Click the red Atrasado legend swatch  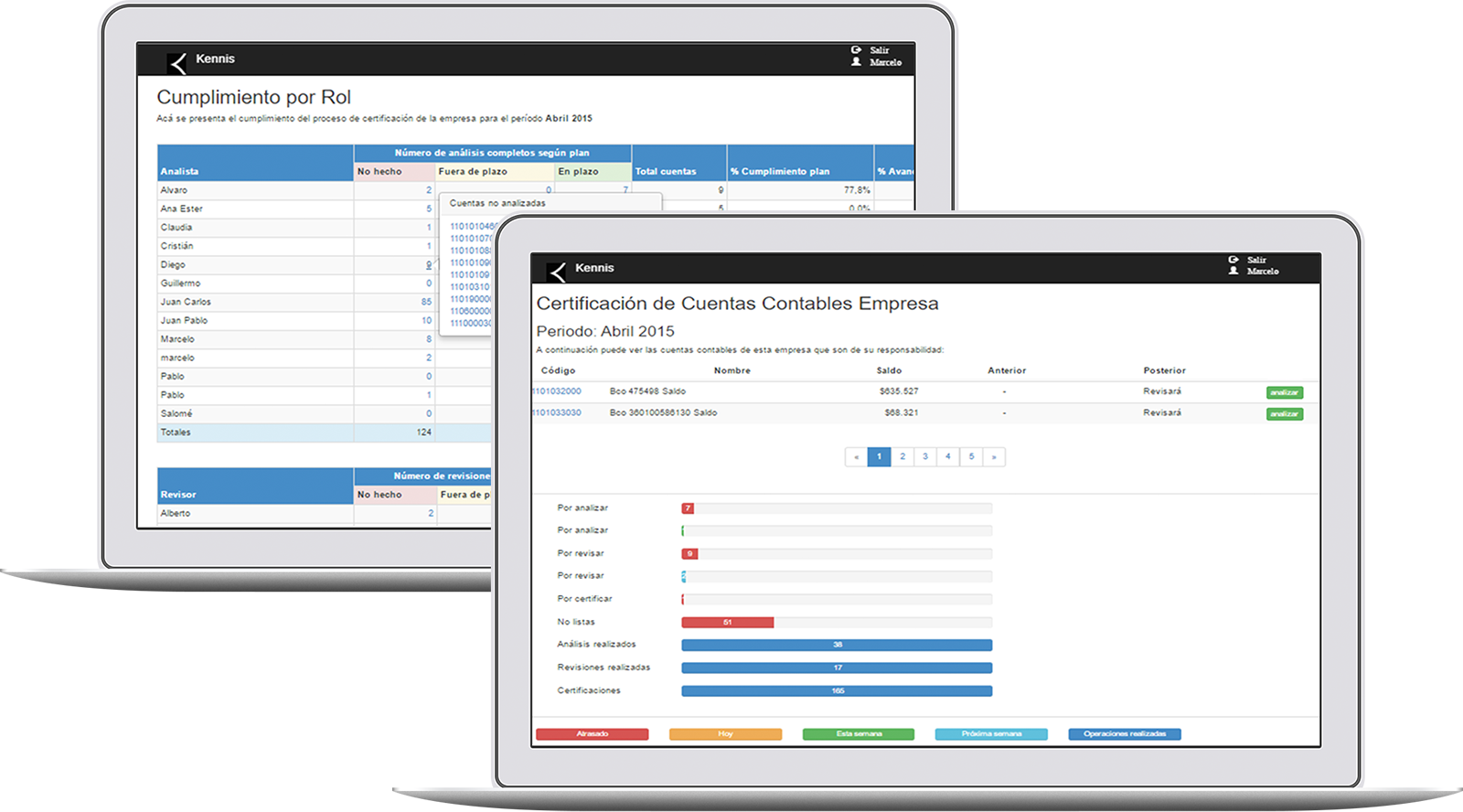tap(592, 734)
